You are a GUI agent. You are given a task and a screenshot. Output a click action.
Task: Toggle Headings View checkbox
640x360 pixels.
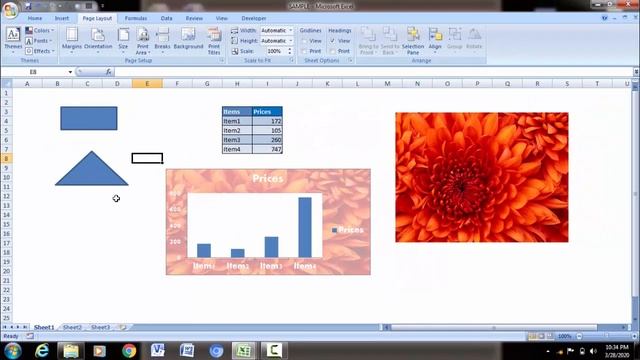333,41
